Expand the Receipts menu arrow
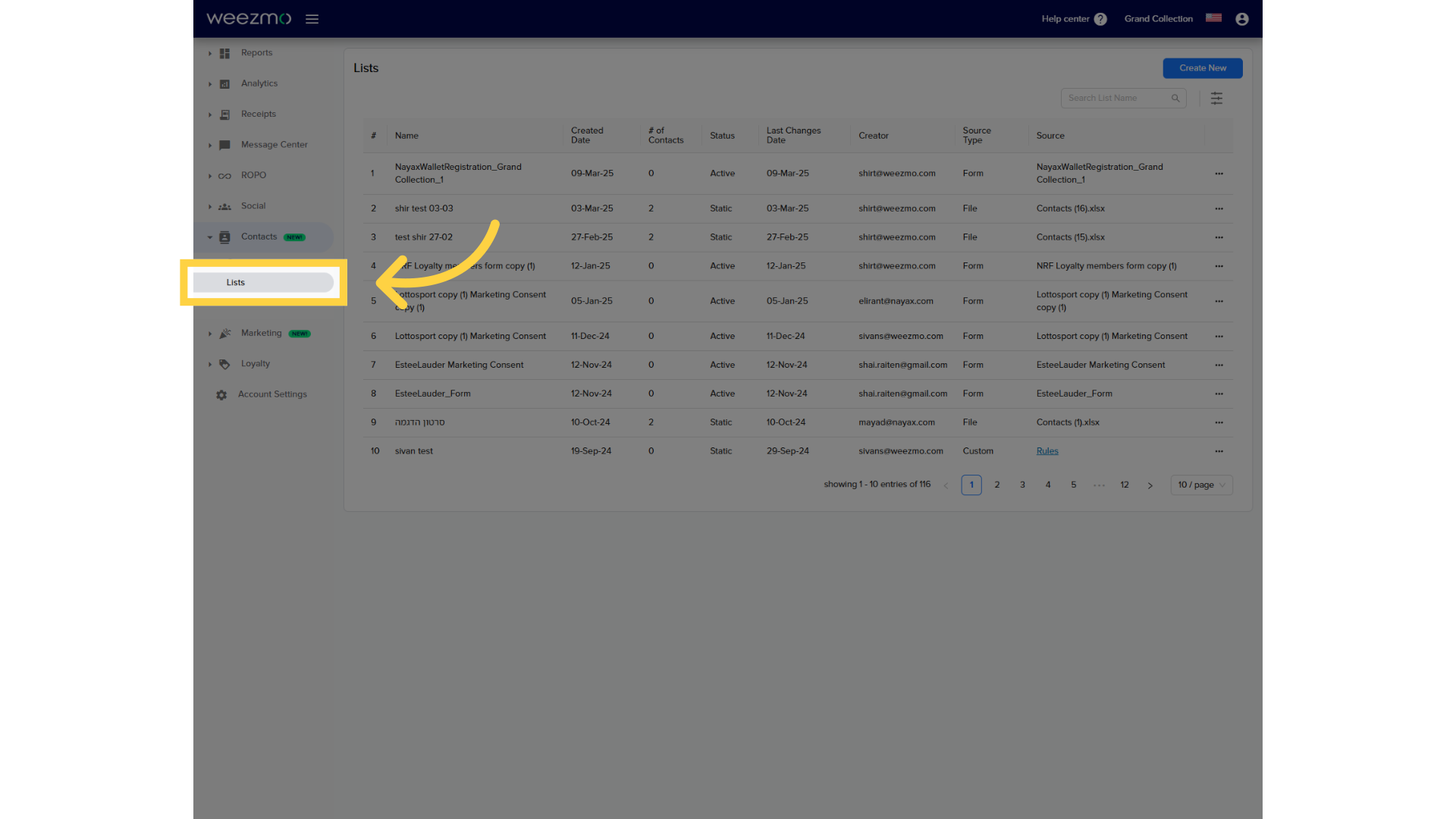1456x819 pixels. (x=210, y=115)
